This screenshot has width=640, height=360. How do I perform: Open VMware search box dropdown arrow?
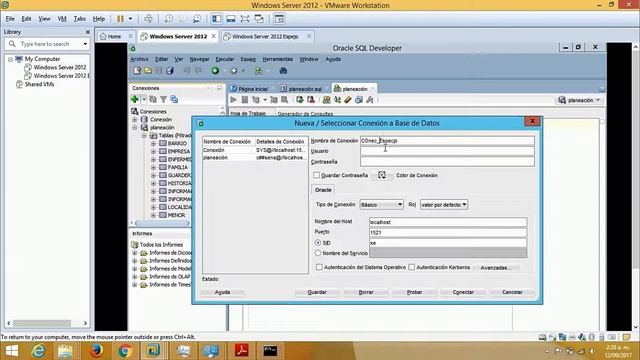pyautogui.click(x=85, y=44)
